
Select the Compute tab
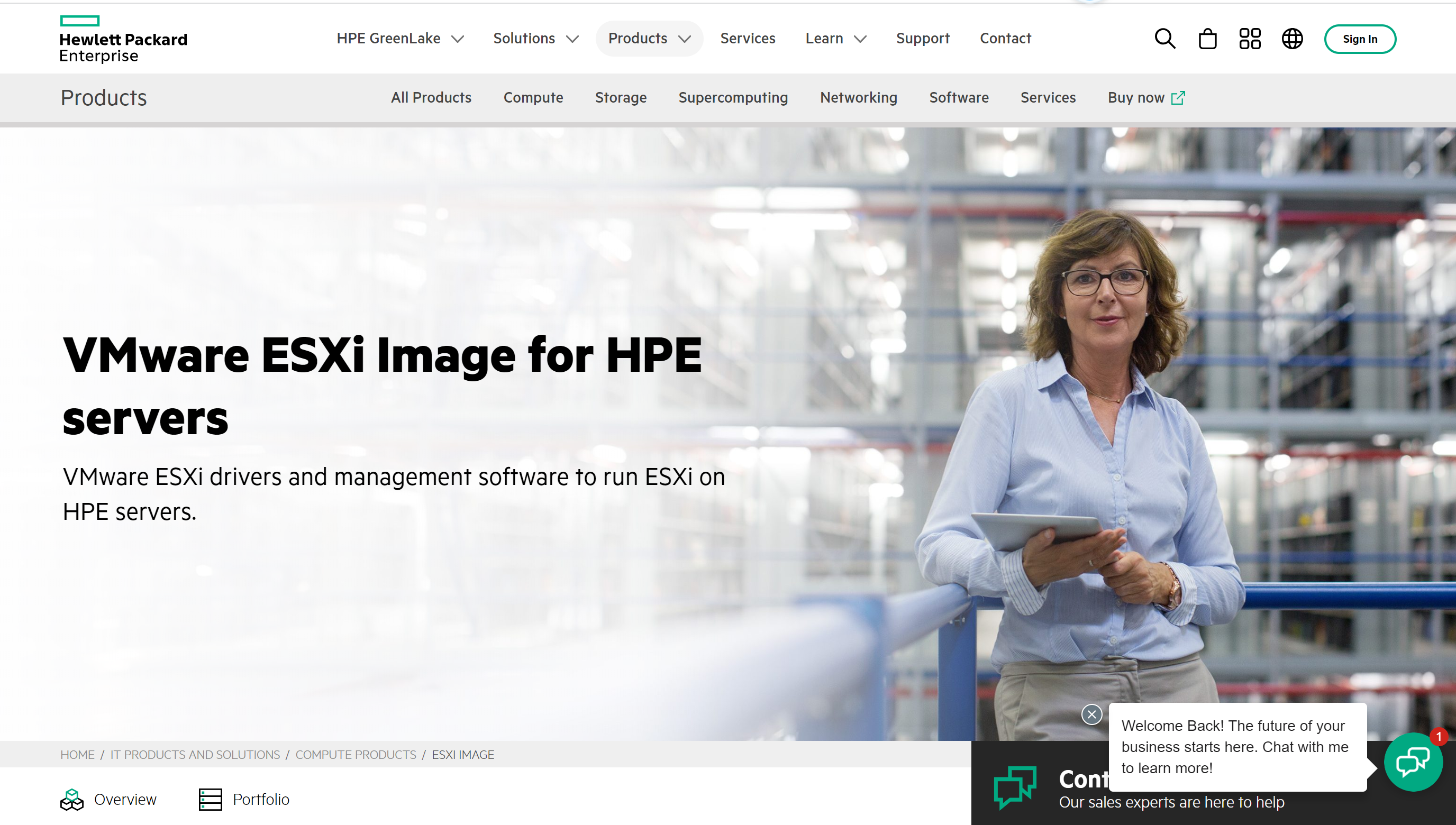pos(533,97)
